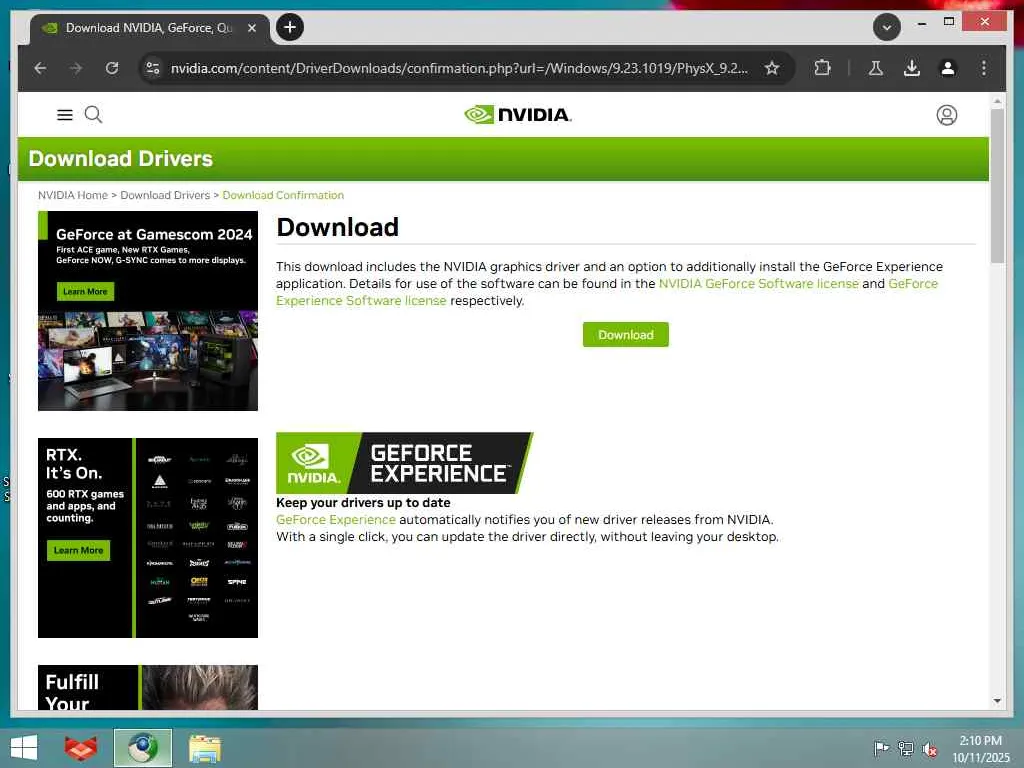Image resolution: width=1024 pixels, height=768 pixels.
Task: Click Download Confirmation breadcrumb
Action: [283, 195]
